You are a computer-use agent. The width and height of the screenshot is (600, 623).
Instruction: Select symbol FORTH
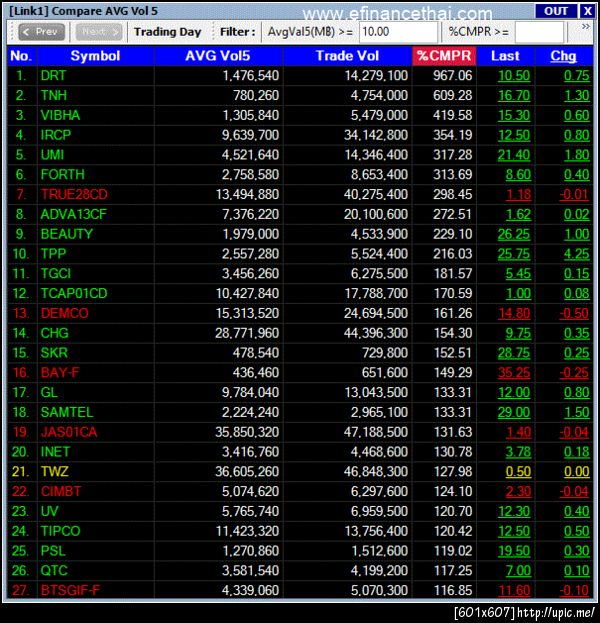(x=62, y=174)
